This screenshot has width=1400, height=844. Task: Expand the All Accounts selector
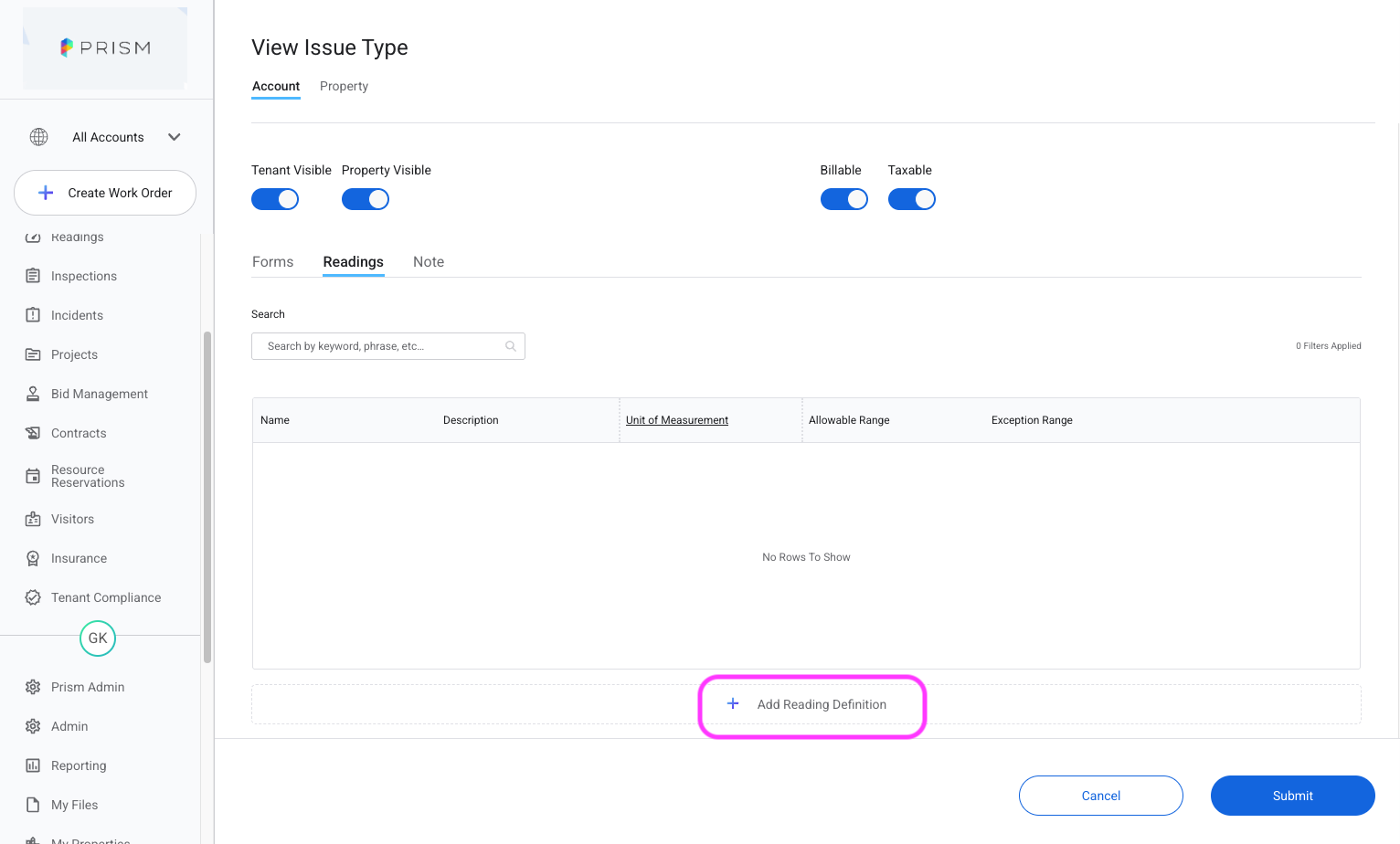[x=108, y=137]
